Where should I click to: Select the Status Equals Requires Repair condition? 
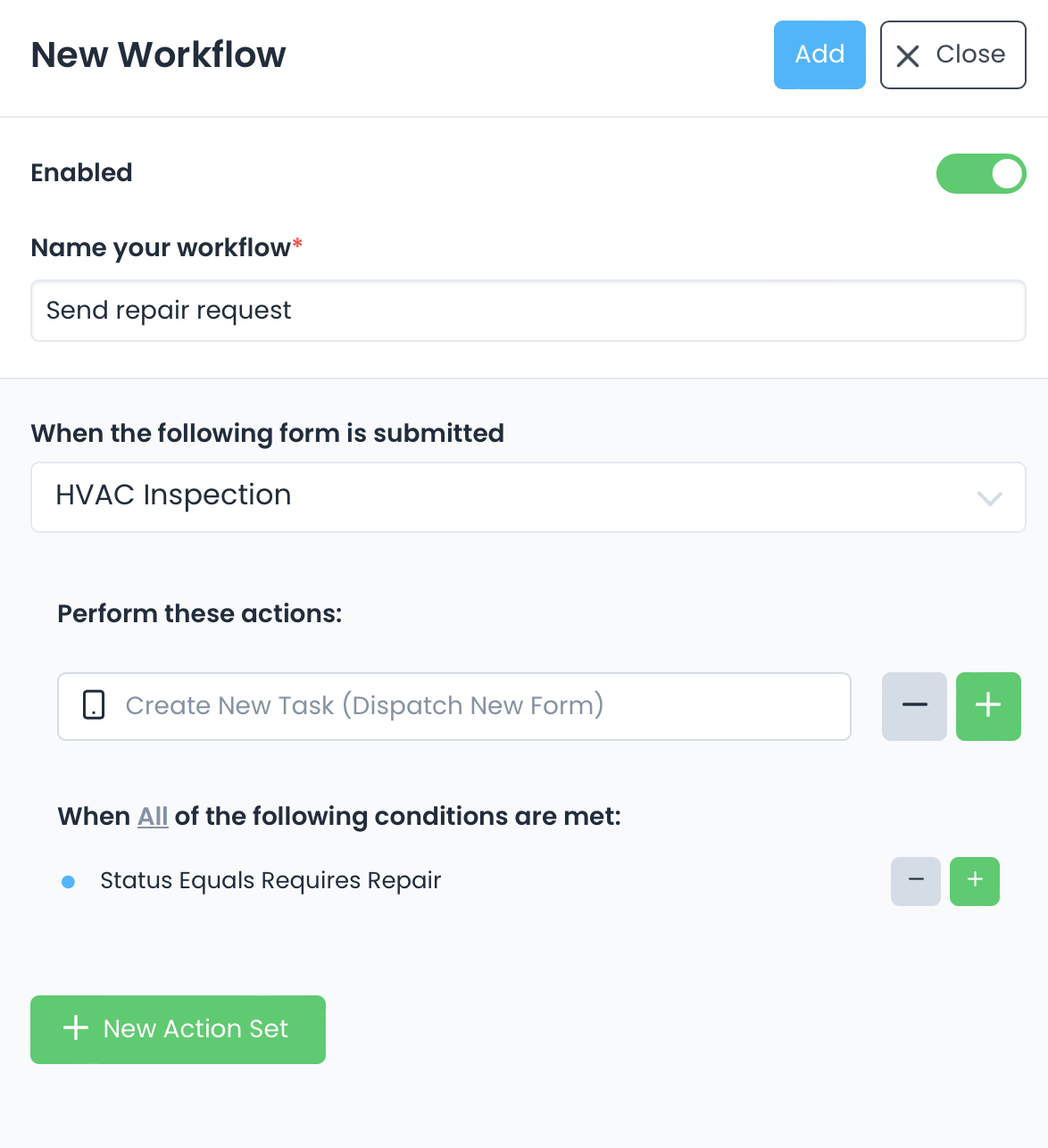pyautogui.click(x=270, y=881)
